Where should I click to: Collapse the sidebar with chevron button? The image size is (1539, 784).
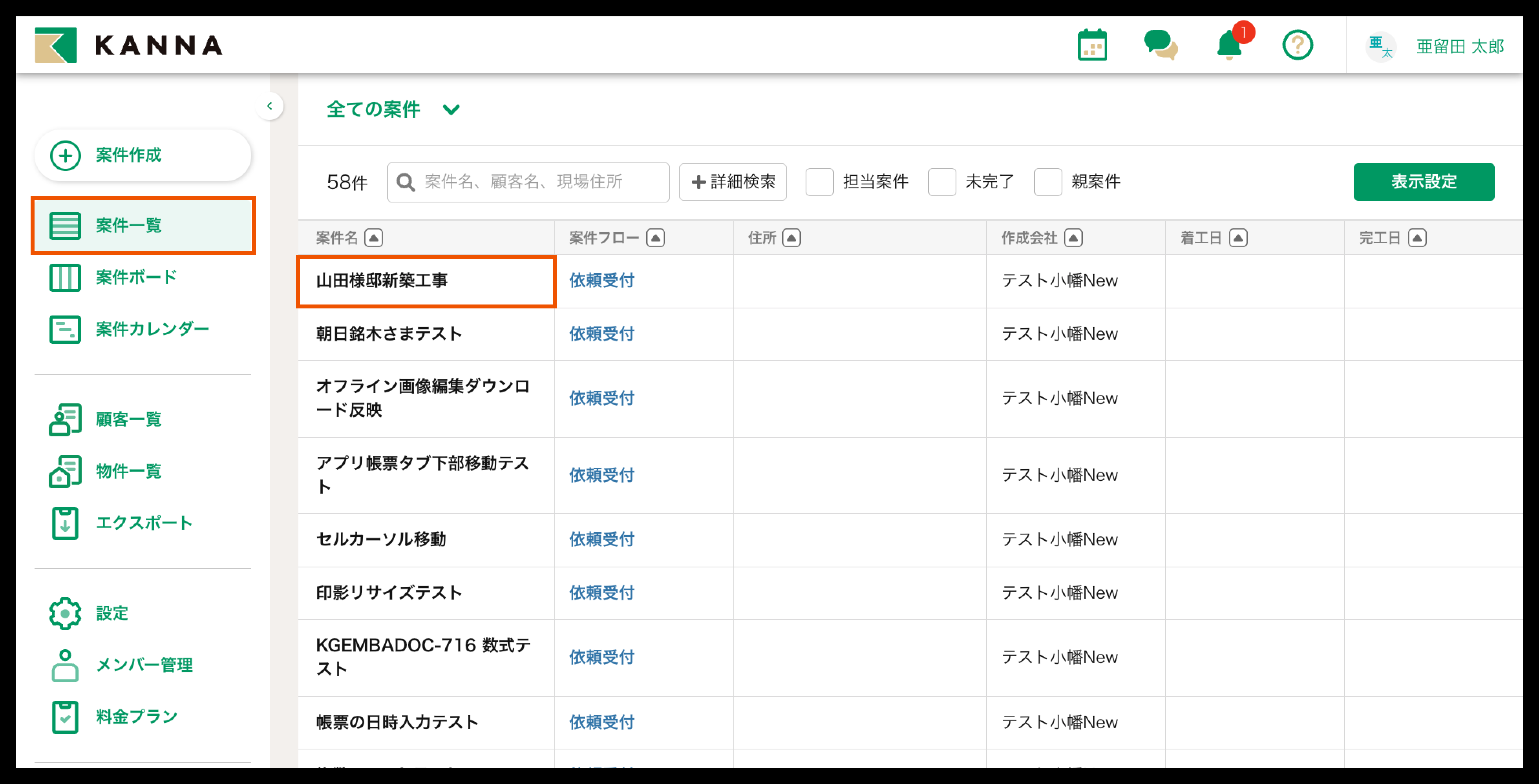tap(269, 106)
